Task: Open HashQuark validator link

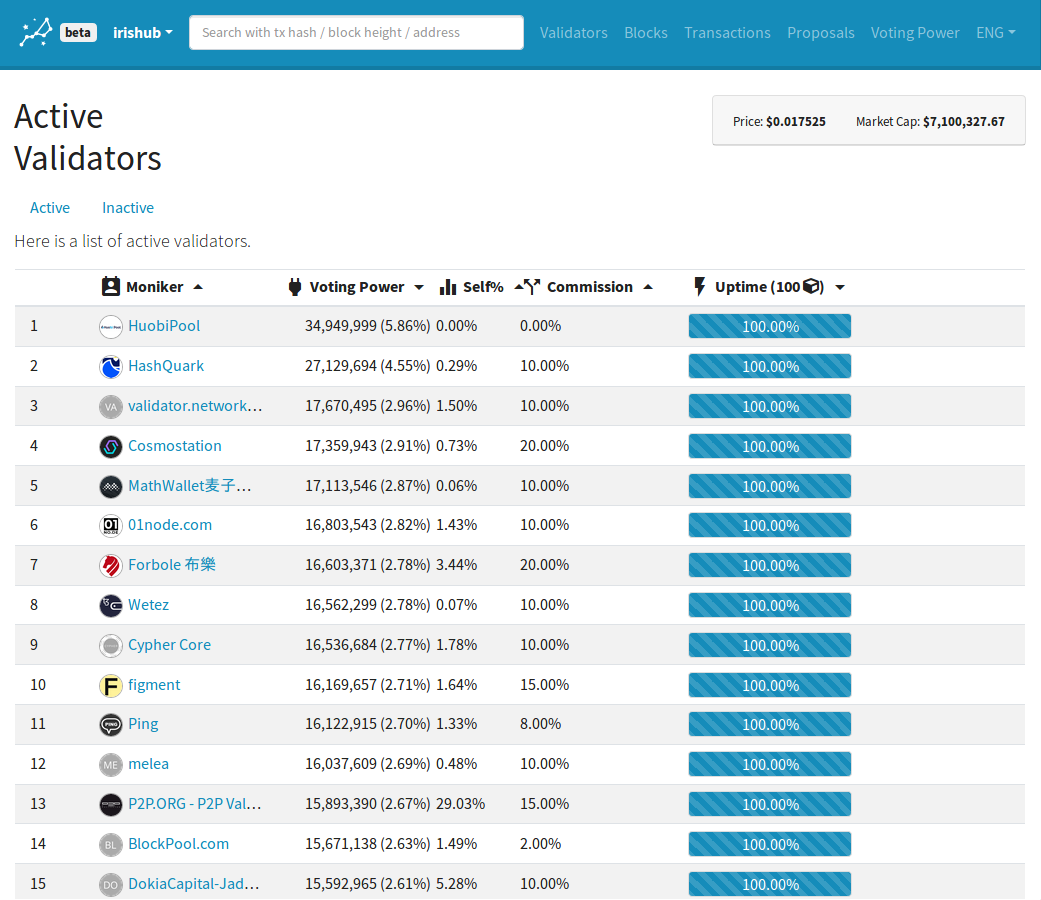Action: pos(166,366)
